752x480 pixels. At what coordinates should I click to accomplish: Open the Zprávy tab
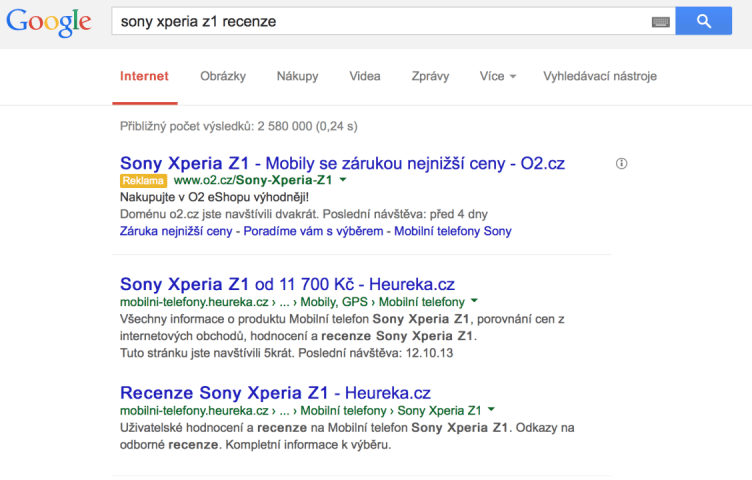click(x=430, y=76)
